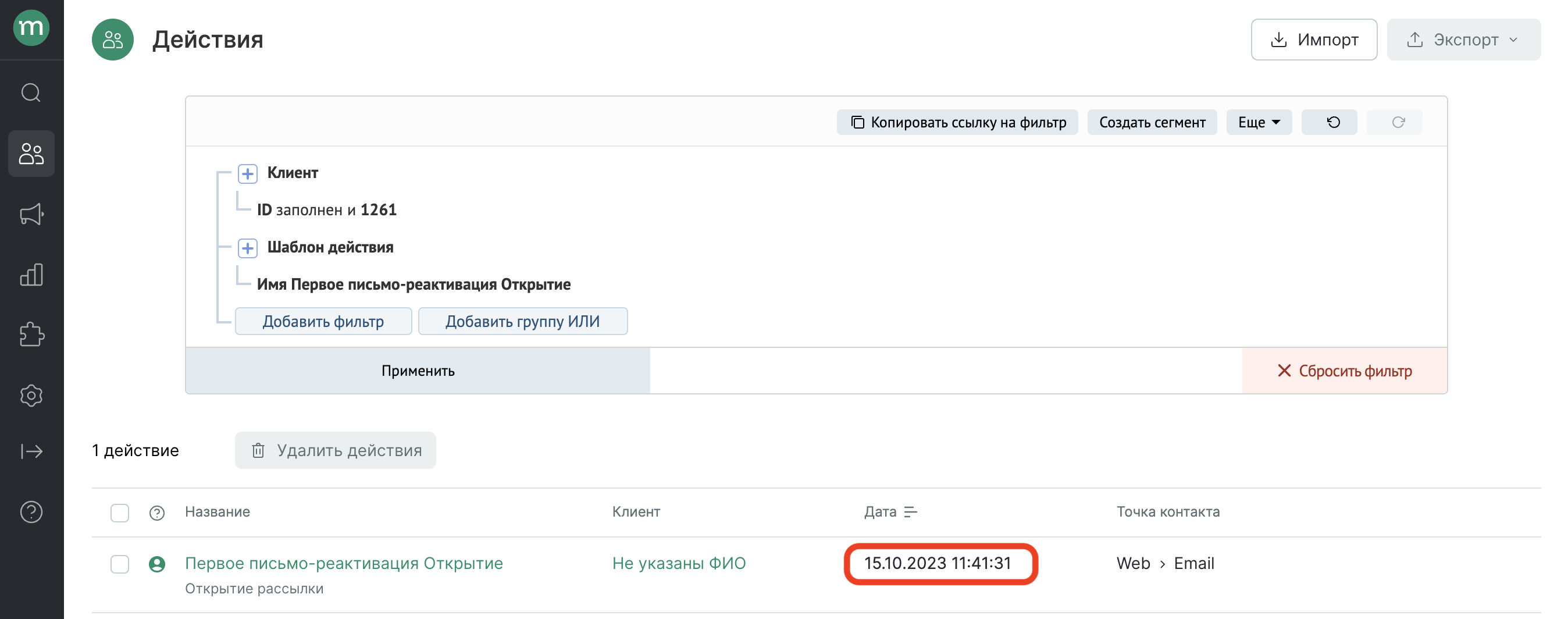Open search from the sidebar magnifier icon
The width and height of the screenshot is (1568, 619).
click(x=31, y=93)
